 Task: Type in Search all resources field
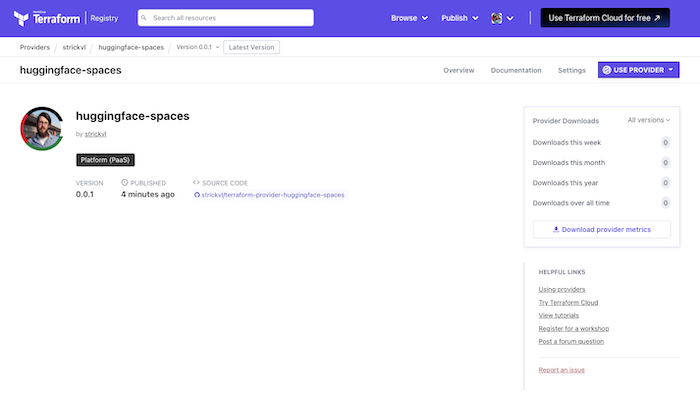(x=230, y=18)
